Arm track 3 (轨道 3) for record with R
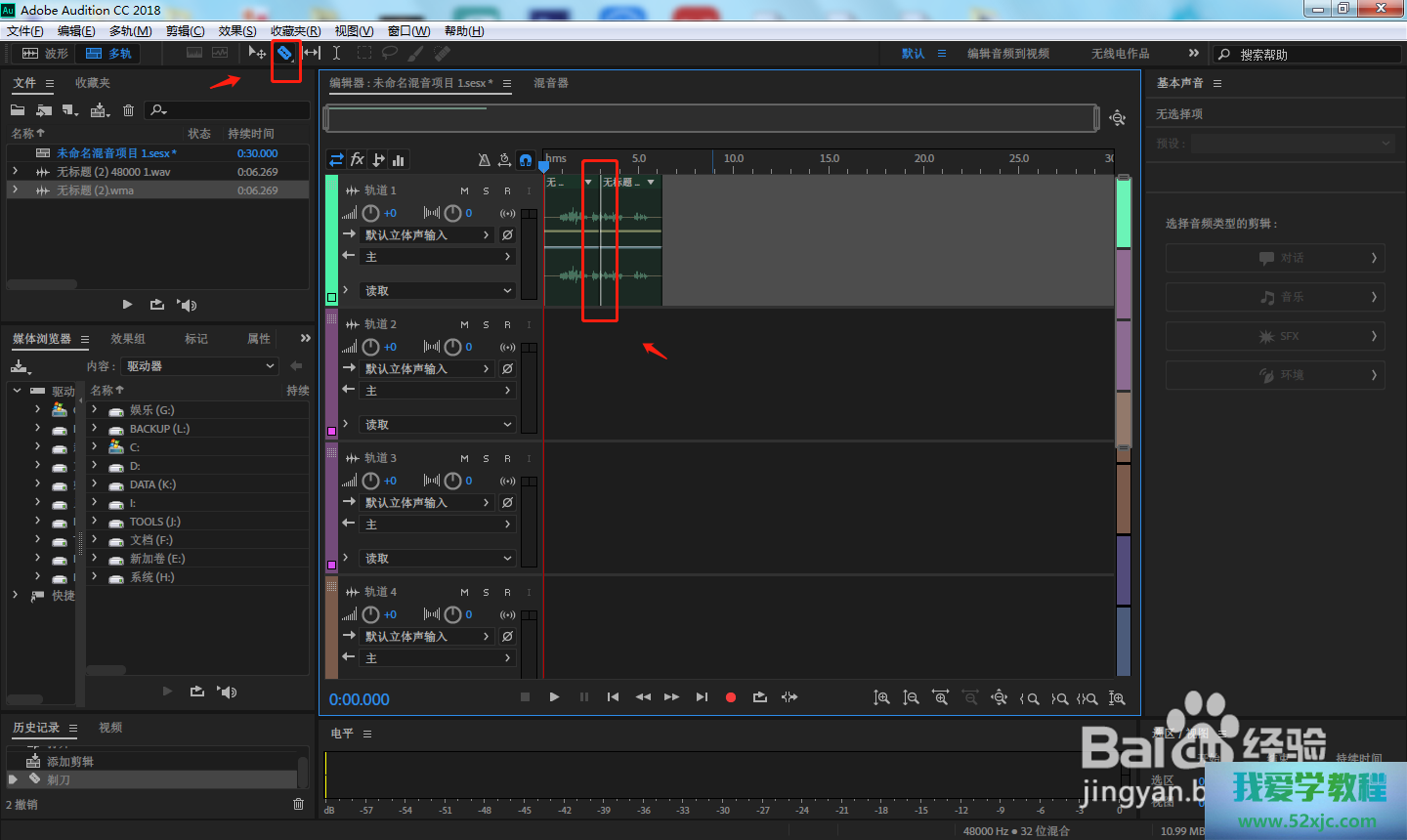 tap(507, 458)
